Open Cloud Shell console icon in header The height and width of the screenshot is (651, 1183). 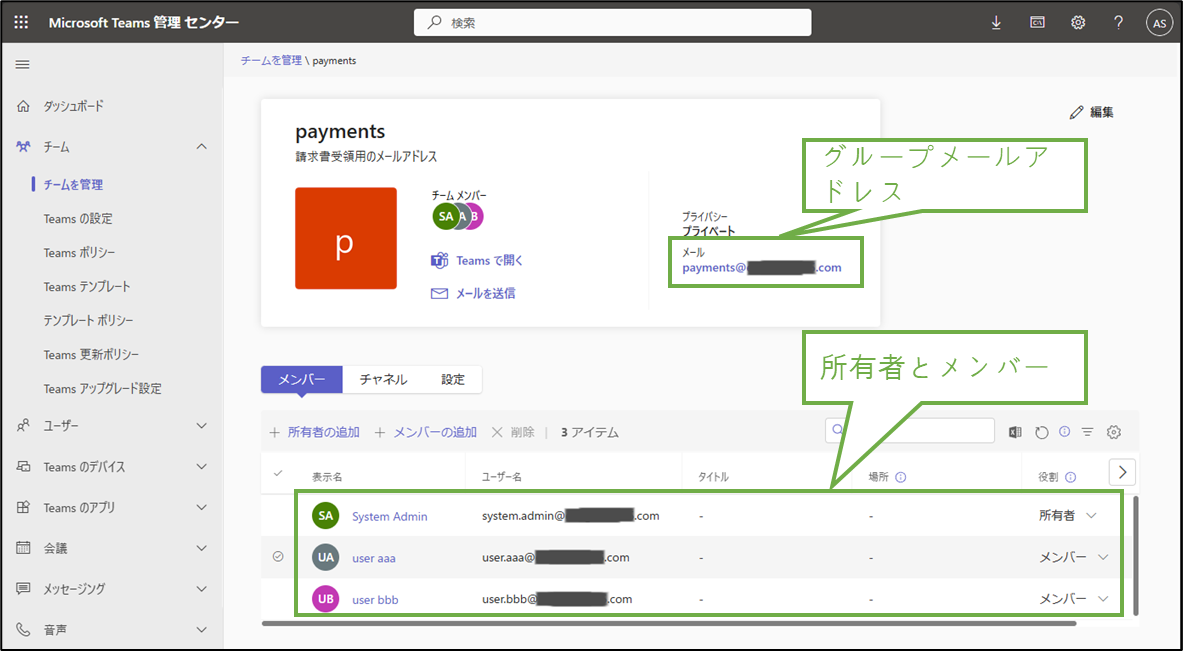coord(1037,23)
